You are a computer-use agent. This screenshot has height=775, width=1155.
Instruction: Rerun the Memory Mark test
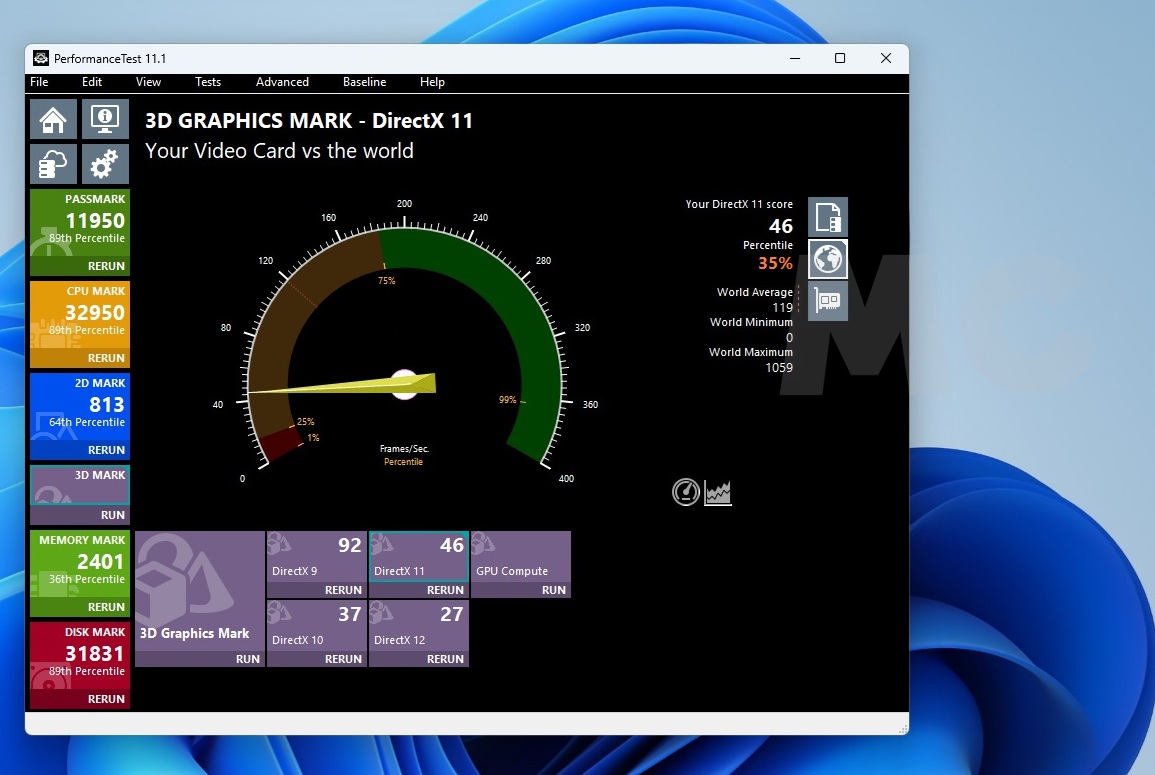click(106, 607)
